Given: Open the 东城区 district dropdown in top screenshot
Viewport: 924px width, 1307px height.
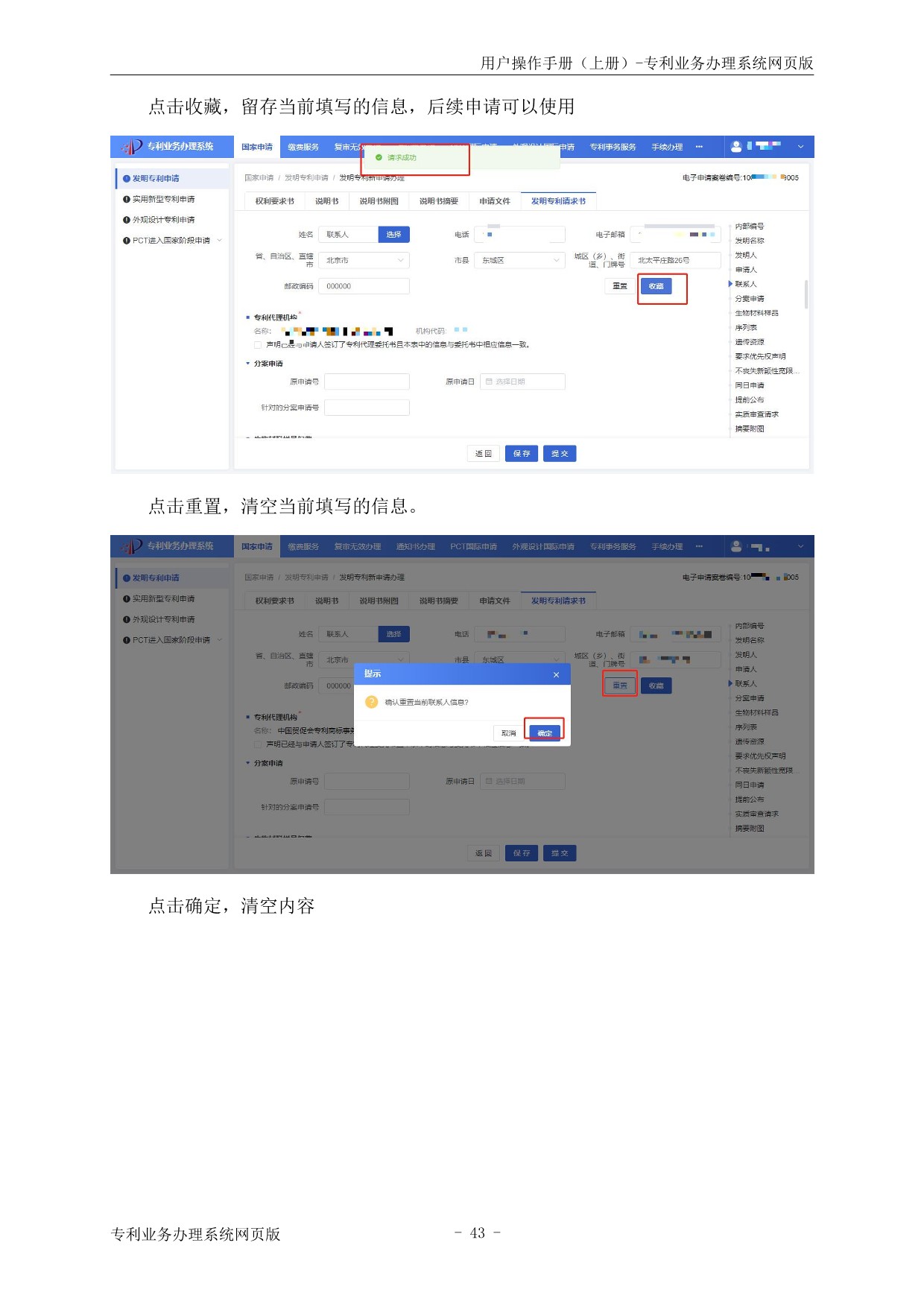Looking at the screenshot, I should [x=556, y=260].
